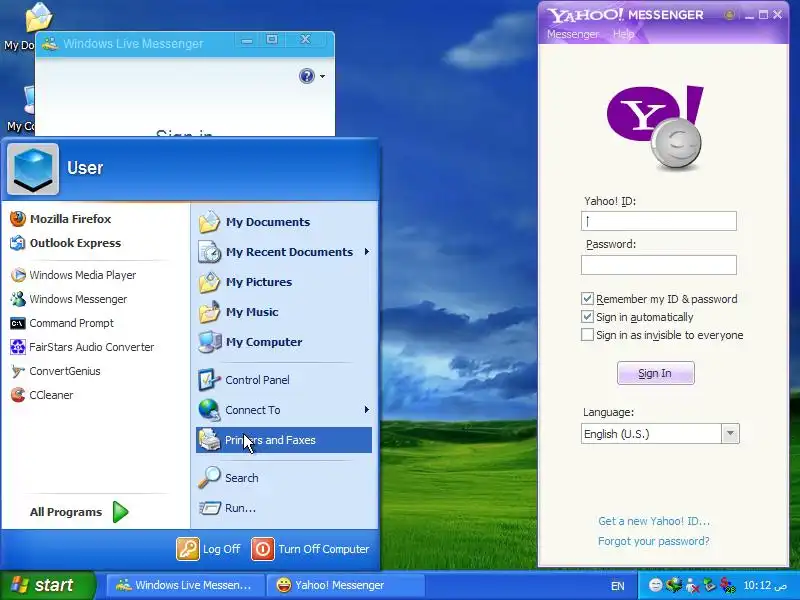
Task: Click the Log Off button
Action: 208,549
